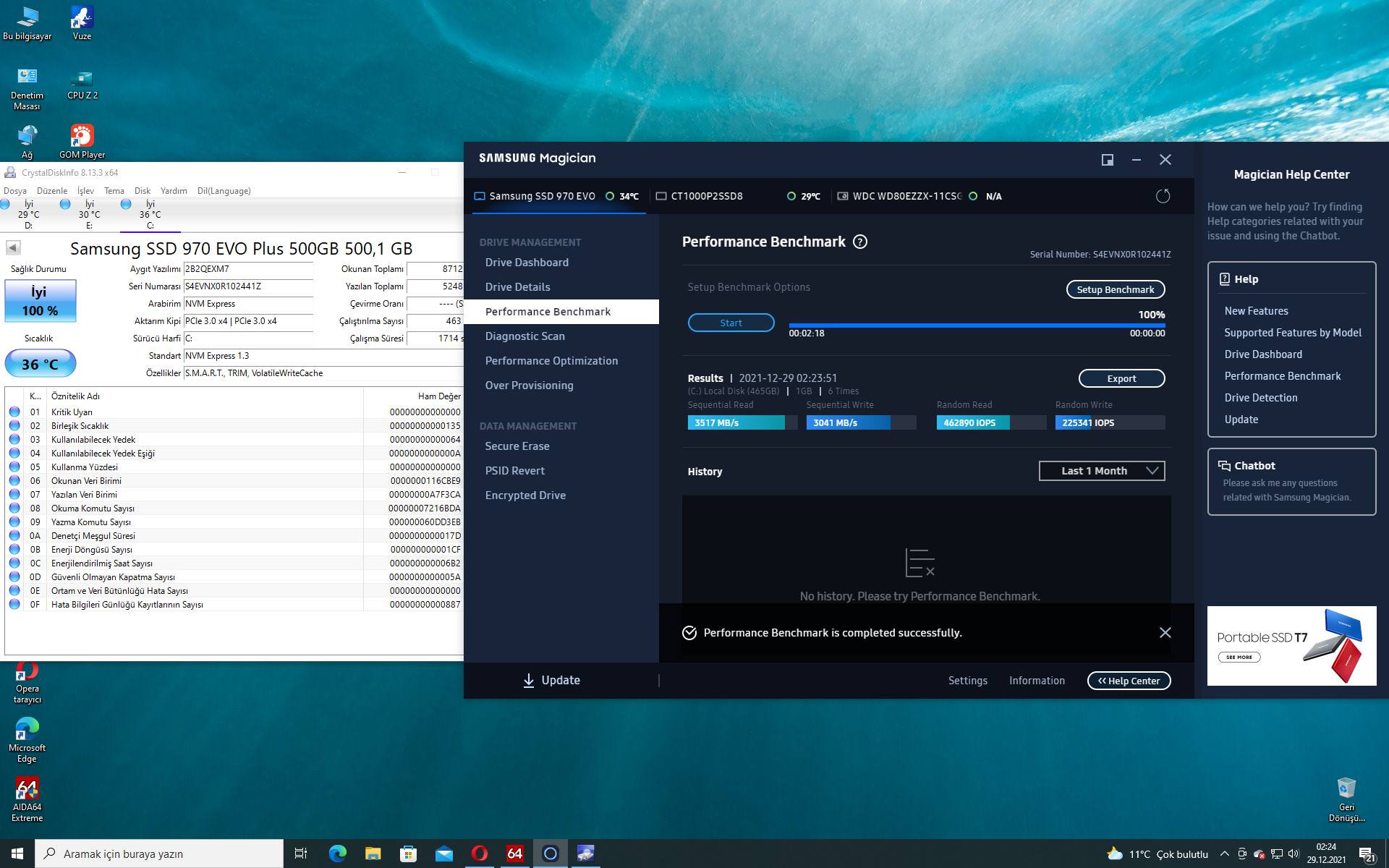Screen dimensions: 1389x868
Task: Open Opera tarayıcı desktop shortcut
Action: point(27,683)
